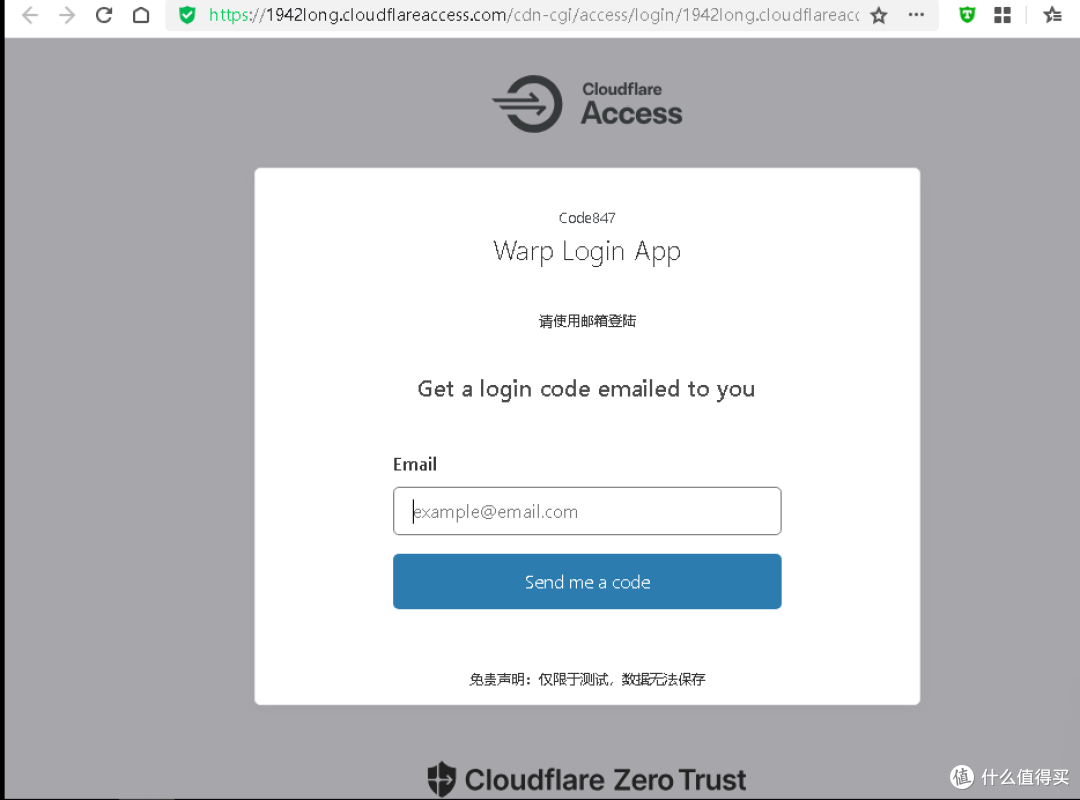Open the three-dot more options menu
Image resolution: width=1080 pixels, height=800 pixels.
coord(916,14)
